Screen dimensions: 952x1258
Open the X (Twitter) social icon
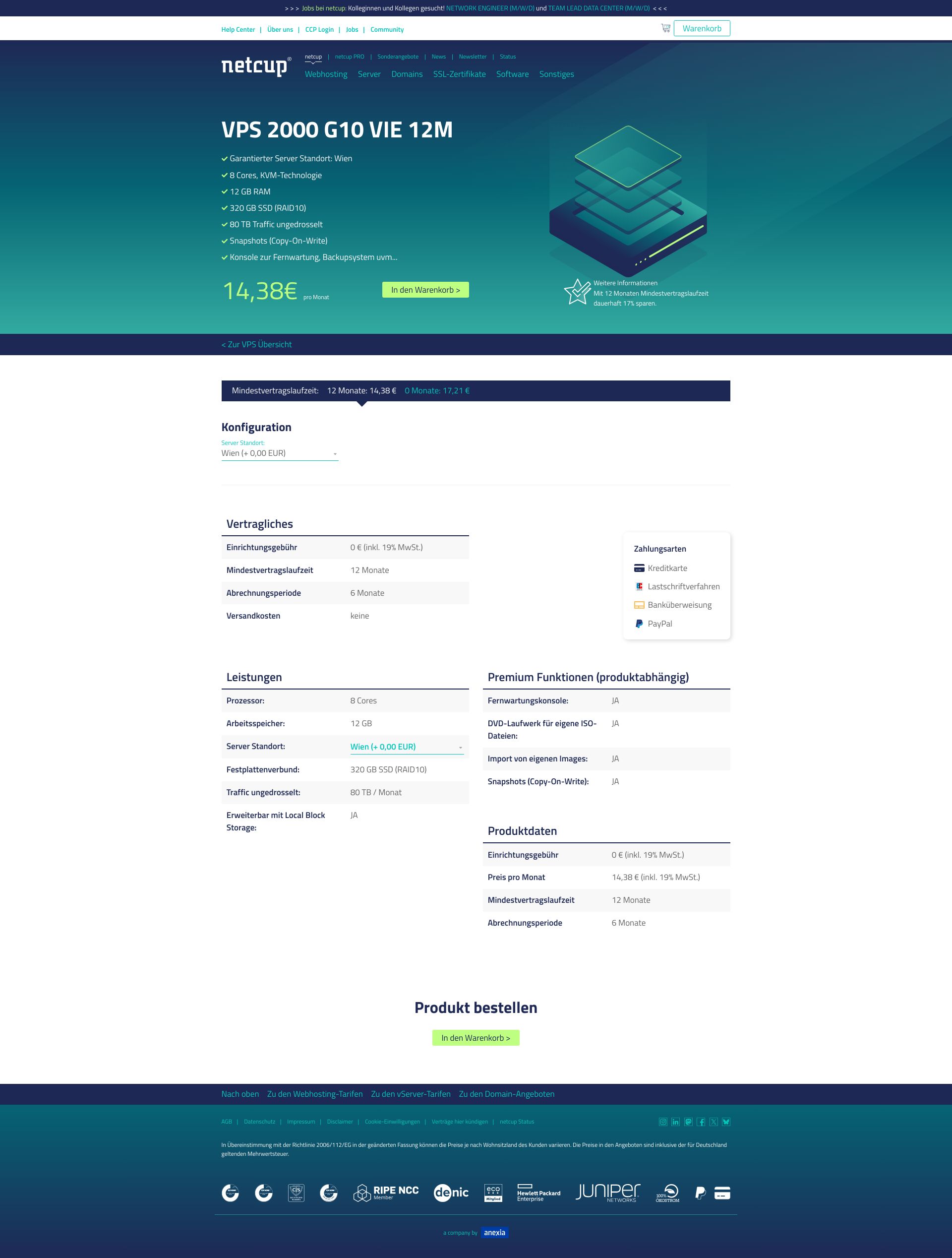pos(714,1122)
